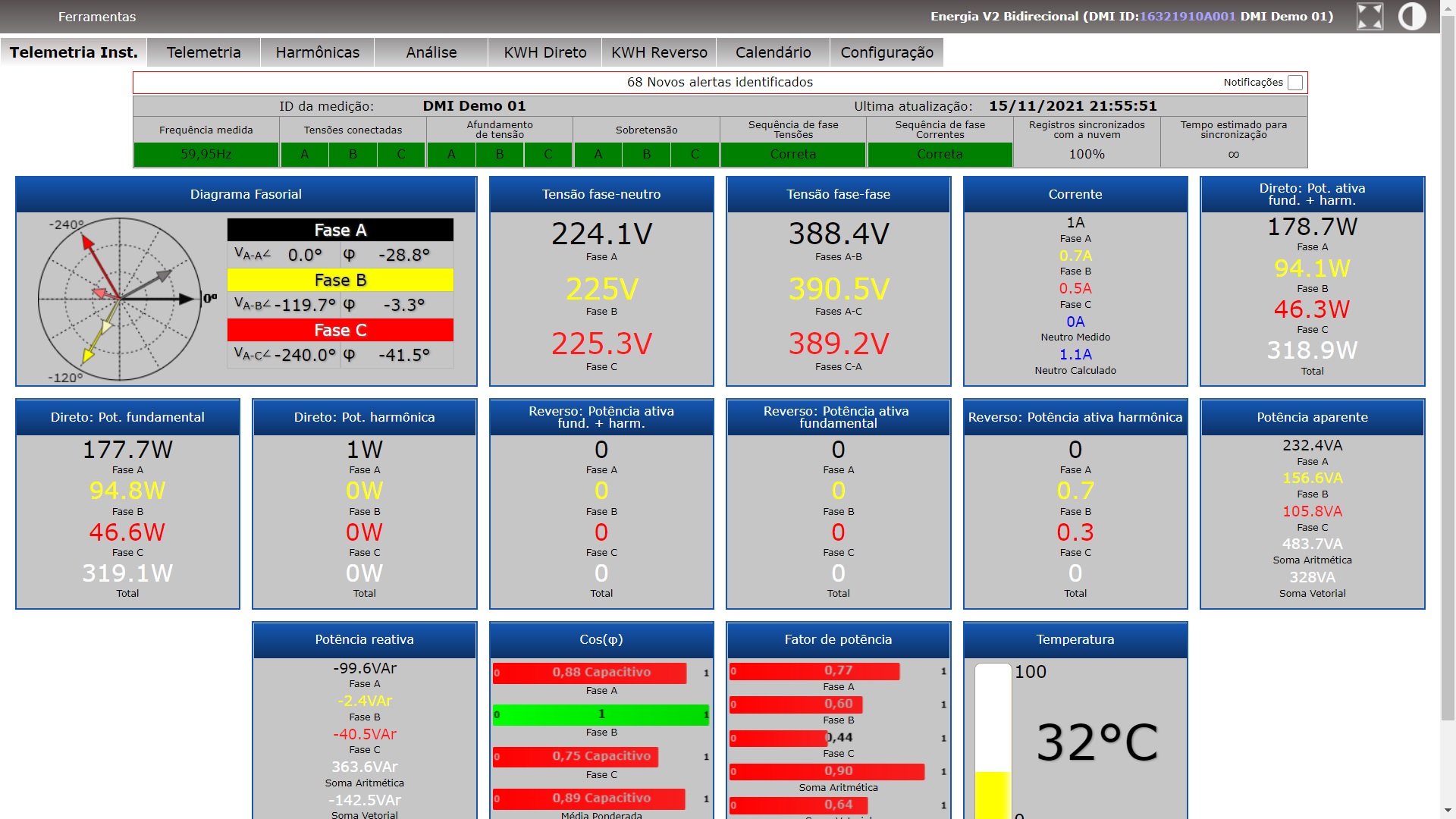The image size is (1456, 819).
Task: Open the Ferramentas menu
Action: pos(97,17)
